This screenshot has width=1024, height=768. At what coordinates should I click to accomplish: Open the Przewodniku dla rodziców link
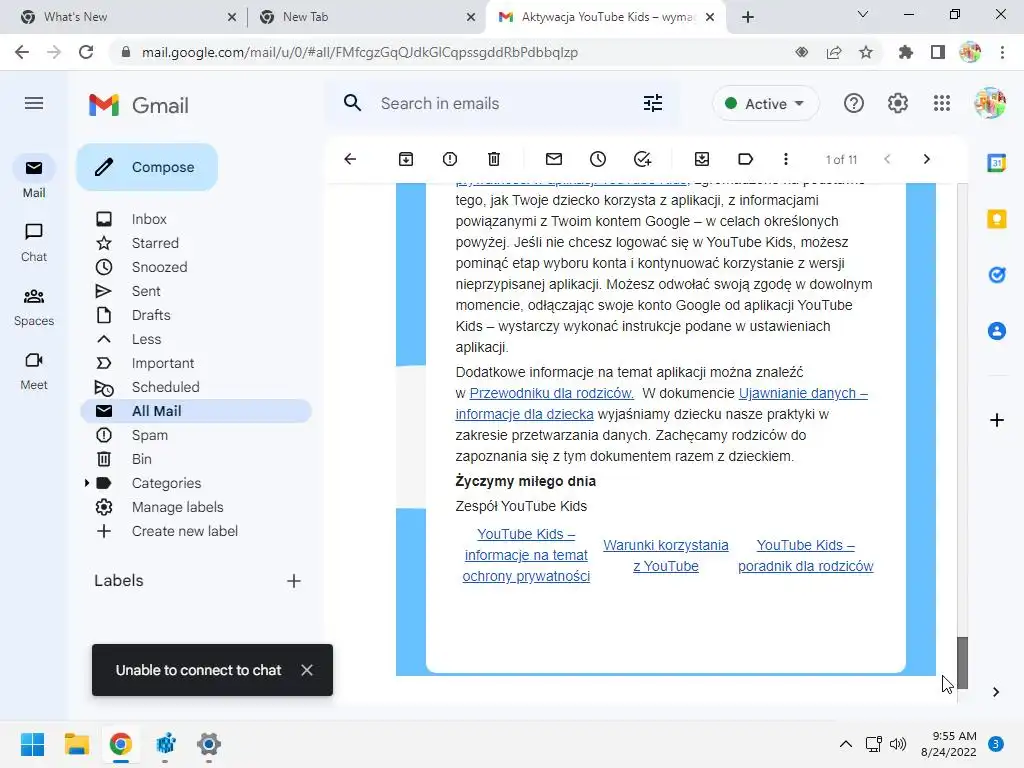[x=551, y=393]
